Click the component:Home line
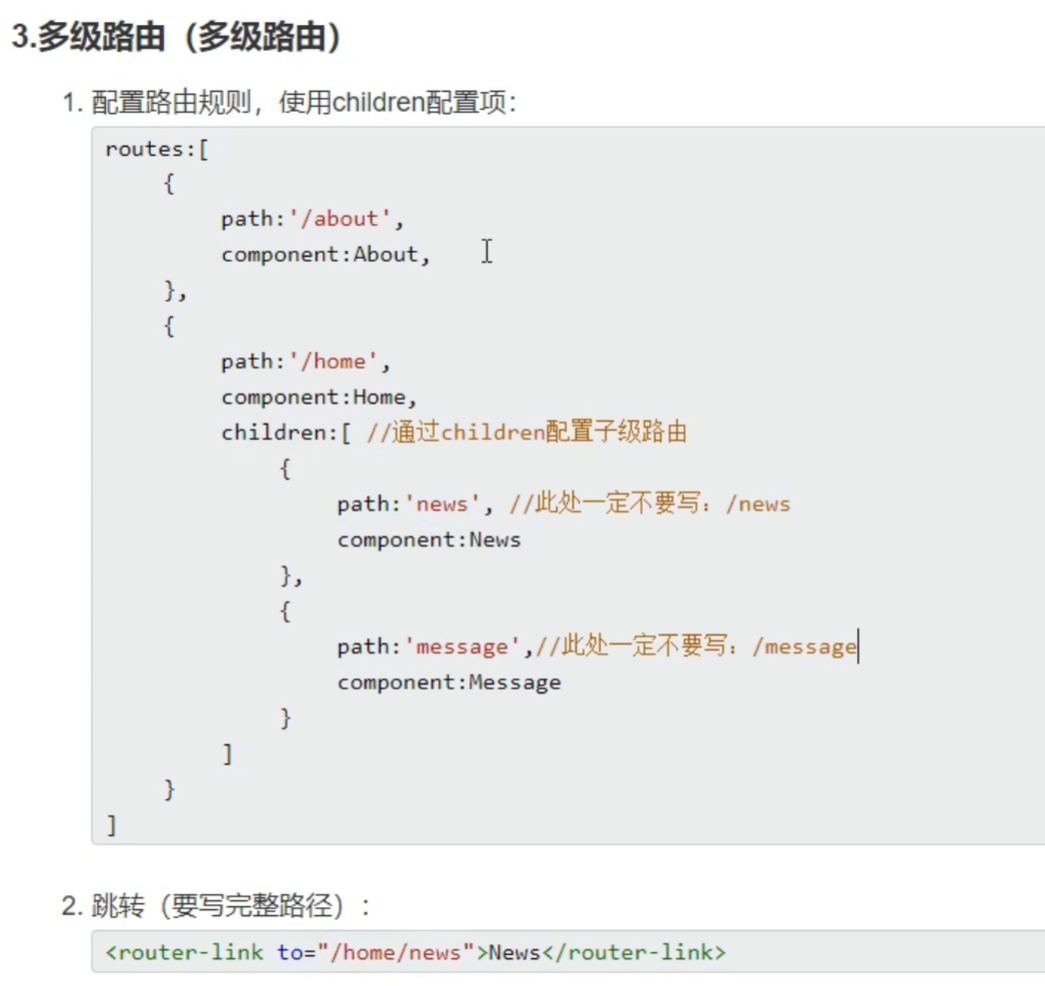The width and height of the screenshot is (1045, 986). tap(319, 397)
